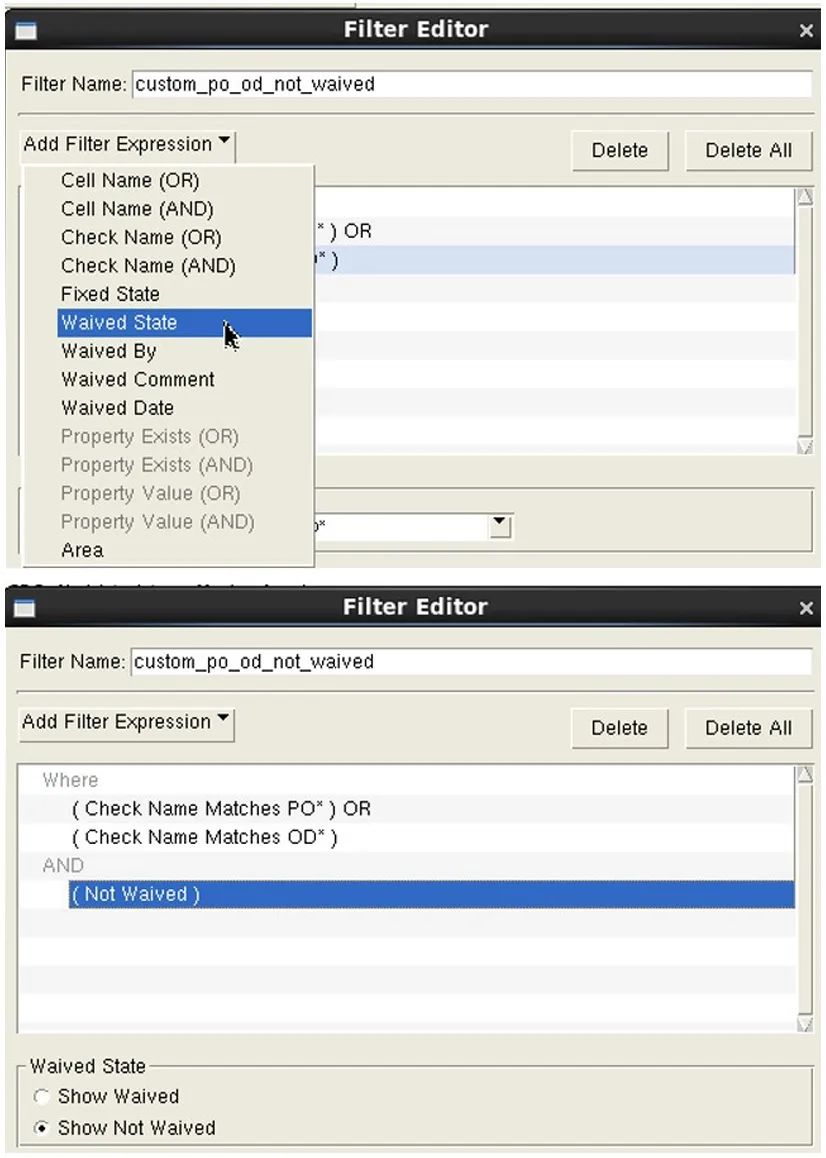Click Delete All button in top dialog
Viewport: 826px width, 1158px height.
pos(748,151)
